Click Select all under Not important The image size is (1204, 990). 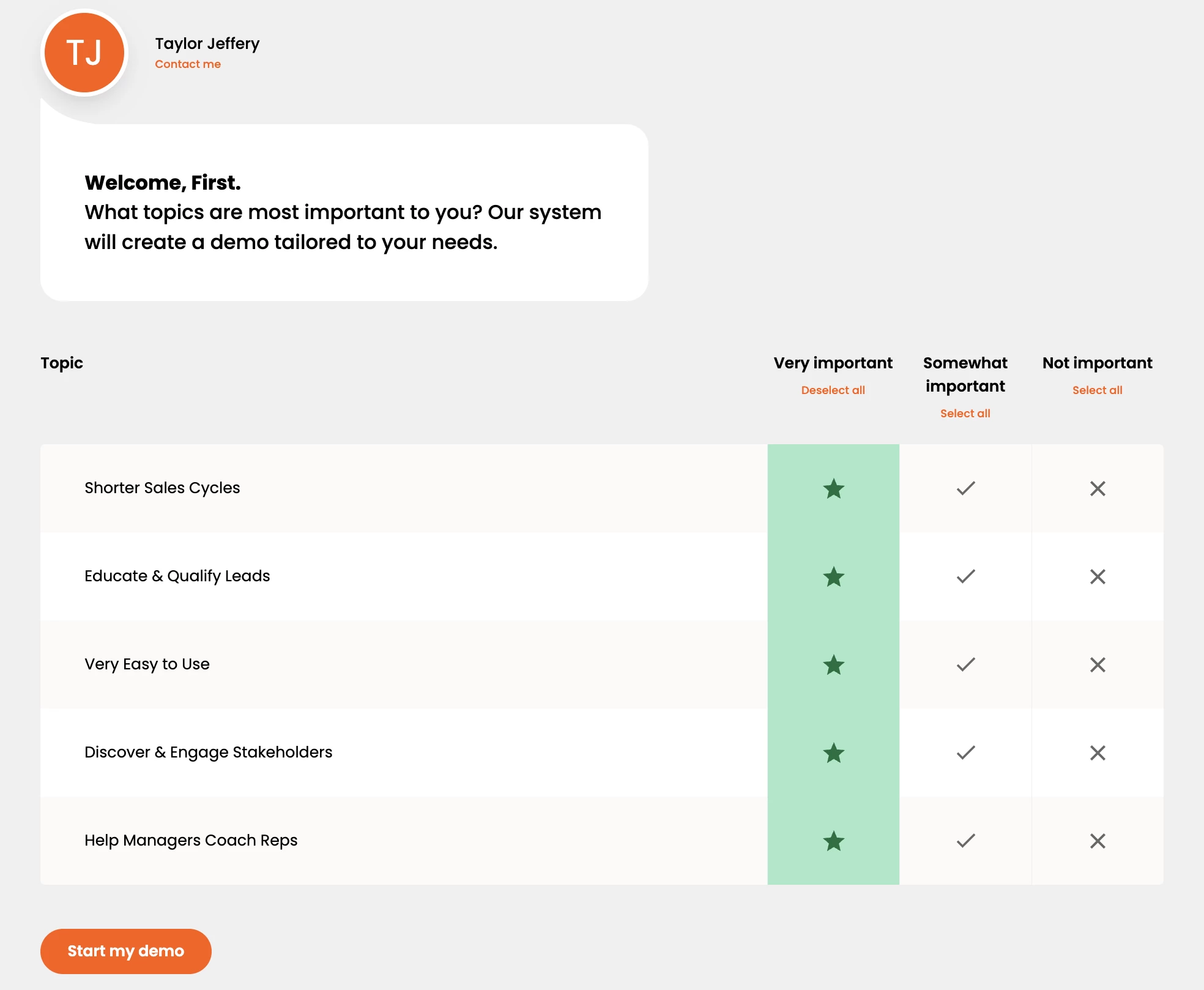click(x=1097, y=390)
